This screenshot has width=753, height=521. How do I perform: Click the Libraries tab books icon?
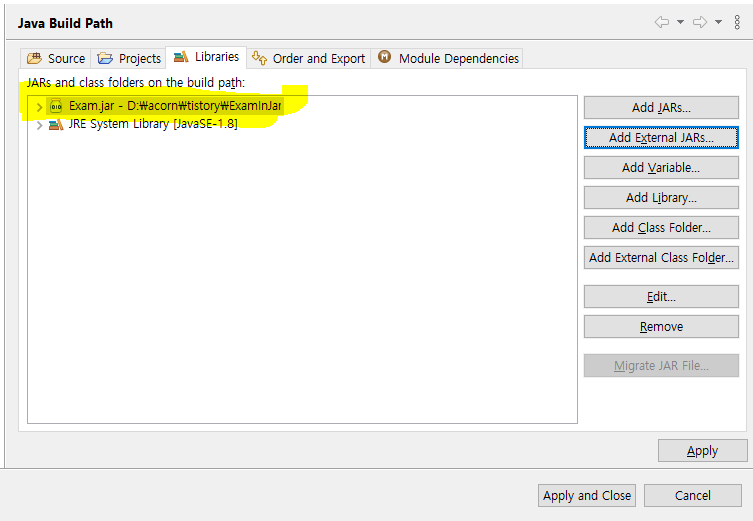[x=181, y=57]
